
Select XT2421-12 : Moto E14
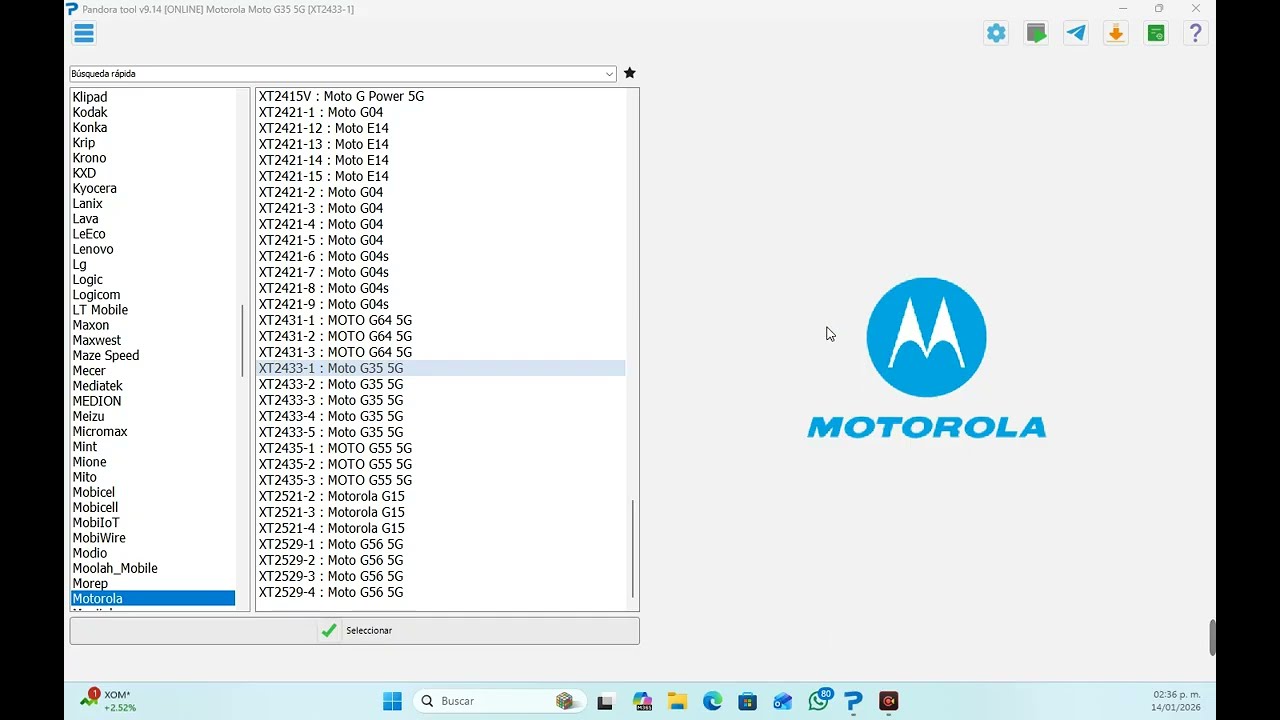click(324, 128)
